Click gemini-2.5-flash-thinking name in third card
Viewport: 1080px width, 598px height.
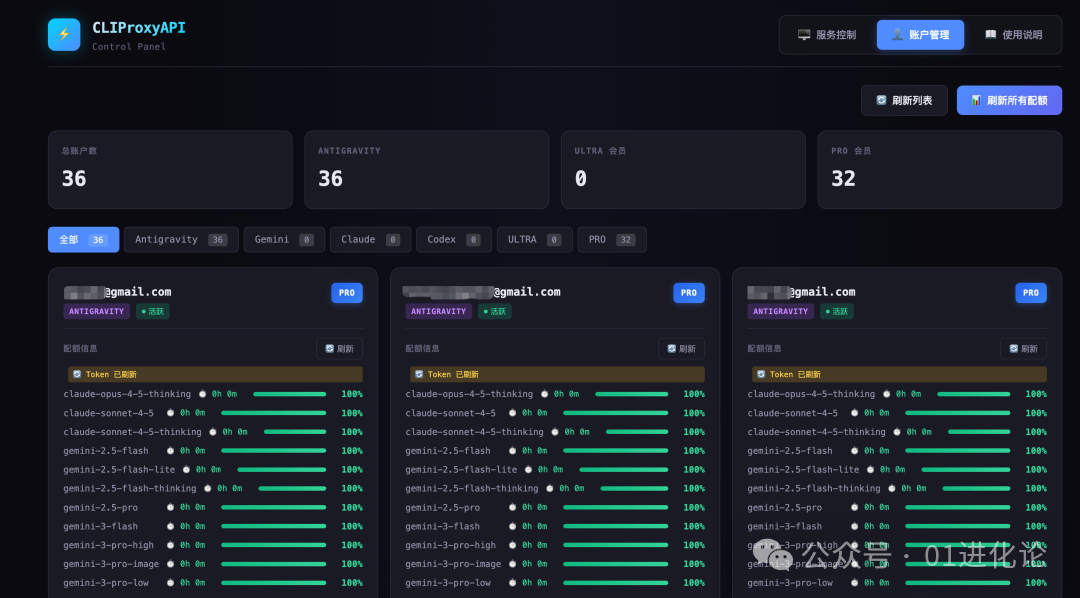point(813,488)
